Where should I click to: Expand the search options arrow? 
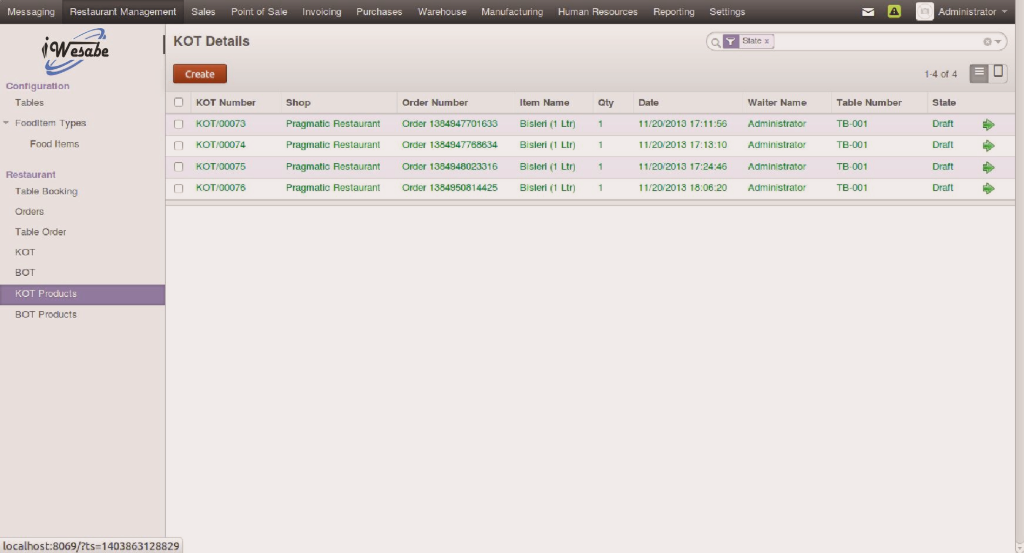998,42
